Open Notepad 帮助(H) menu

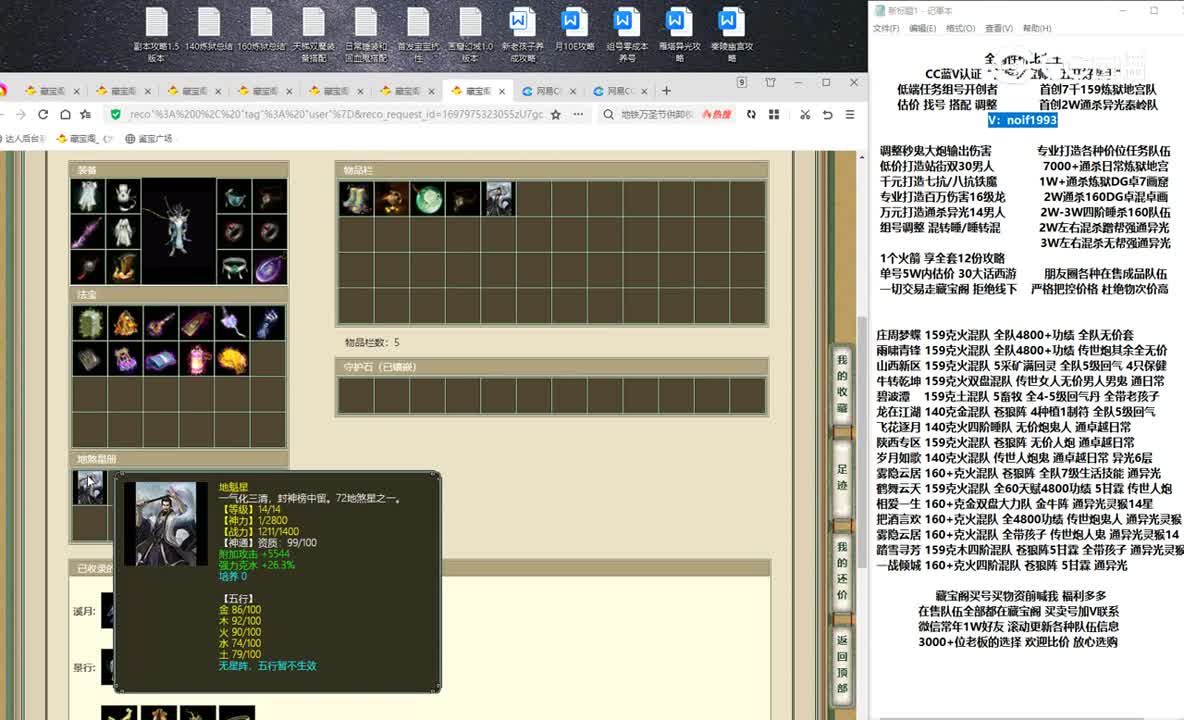click(x=1036, y=29)
